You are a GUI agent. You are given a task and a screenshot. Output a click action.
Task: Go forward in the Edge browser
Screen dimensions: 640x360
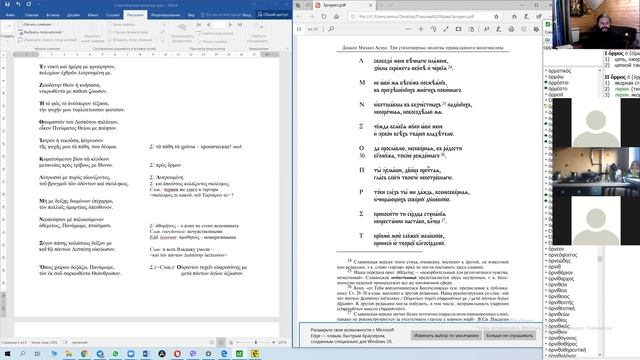(311, 17)
